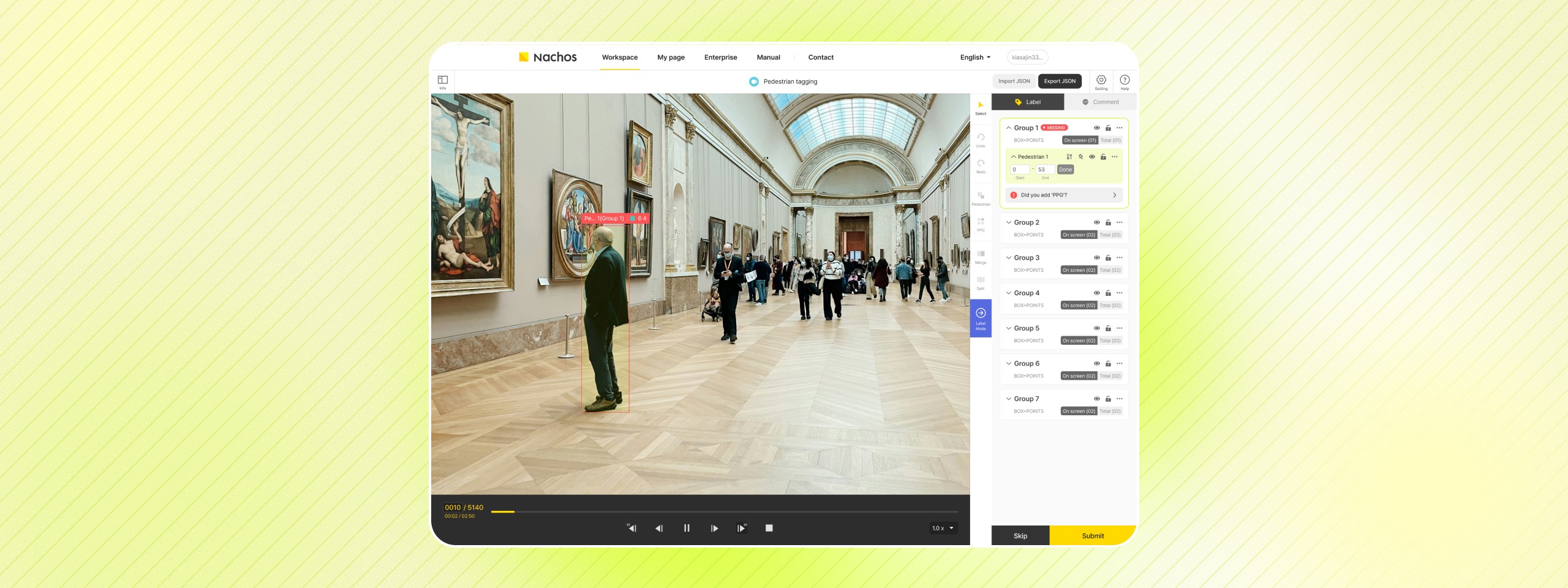Open the English language dropdown
This screenshot has width=1568, height=588.
975,58
